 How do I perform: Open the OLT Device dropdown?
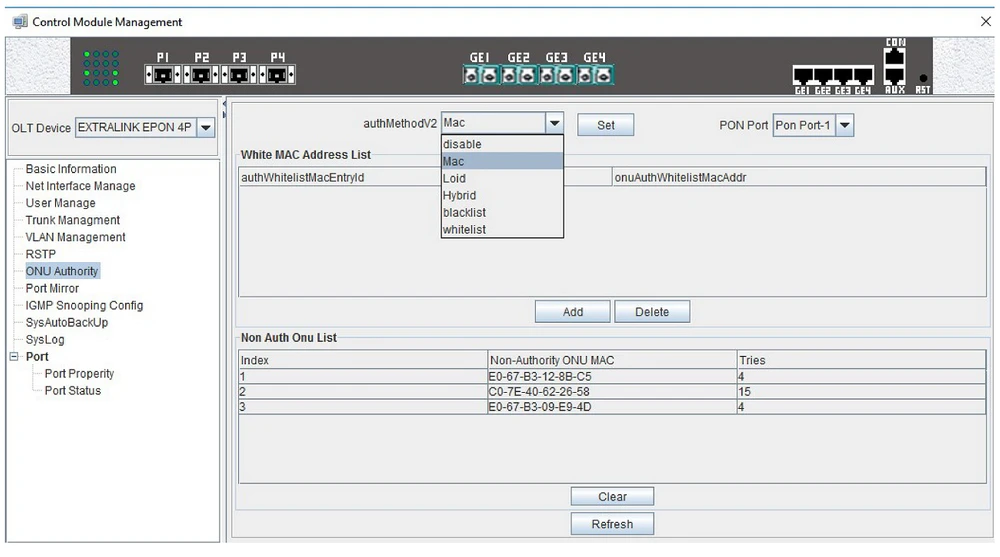tap(205, 128)
